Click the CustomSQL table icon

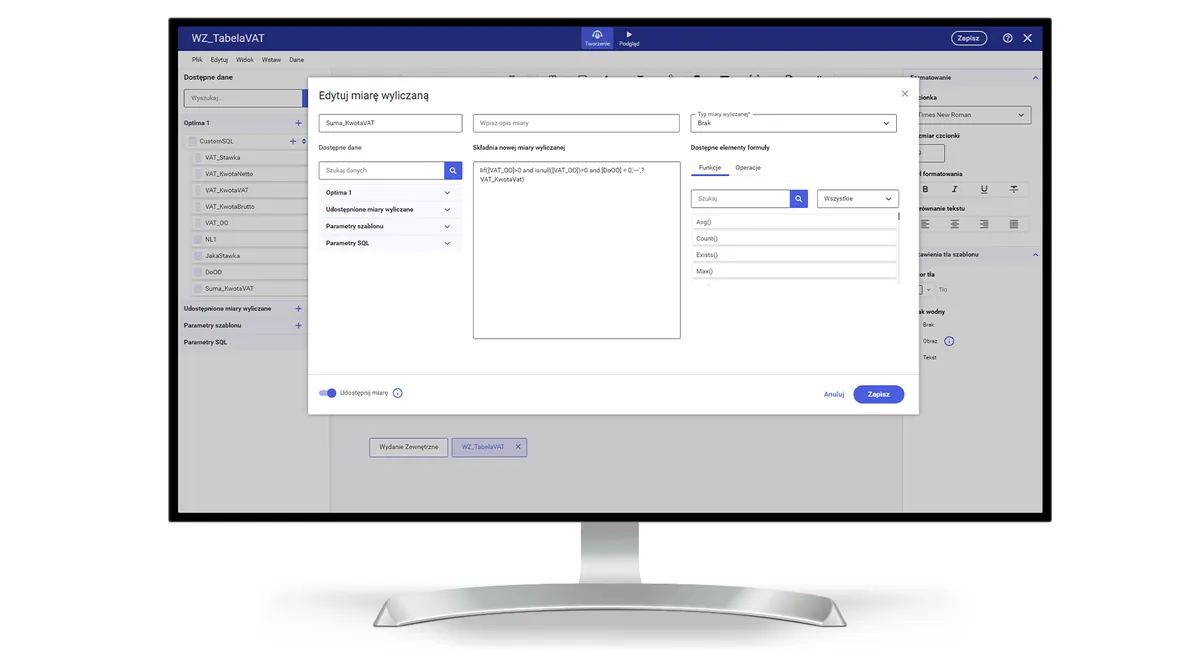coord(192,141)
